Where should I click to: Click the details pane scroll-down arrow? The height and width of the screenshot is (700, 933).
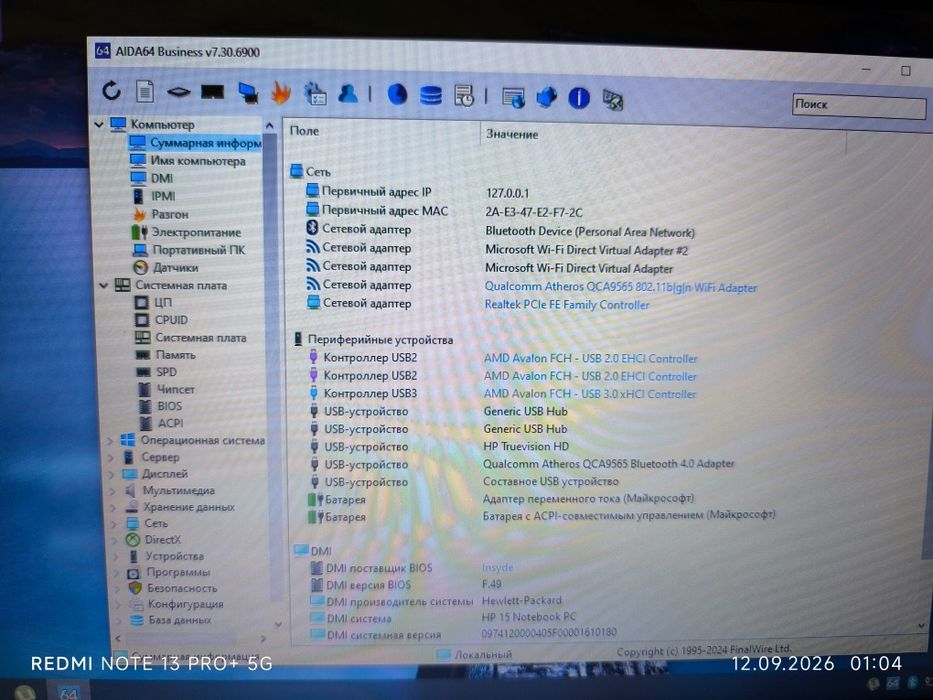pyautogui.click(x=921, y=626)
